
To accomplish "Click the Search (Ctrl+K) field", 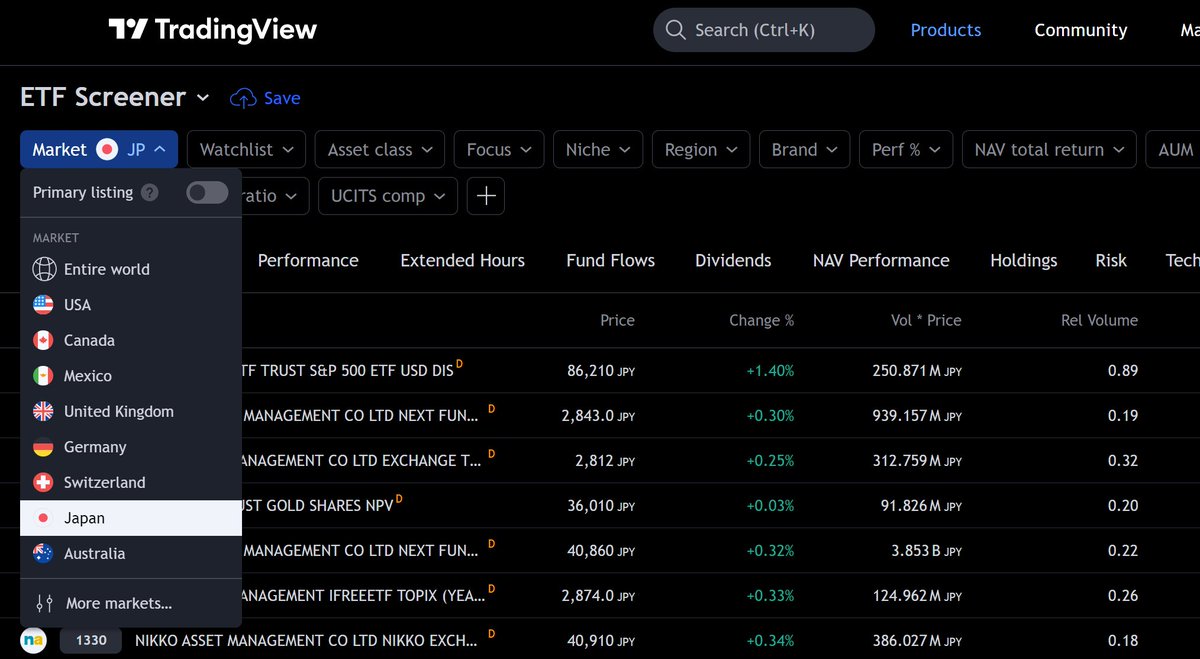I will pos(763,30).
